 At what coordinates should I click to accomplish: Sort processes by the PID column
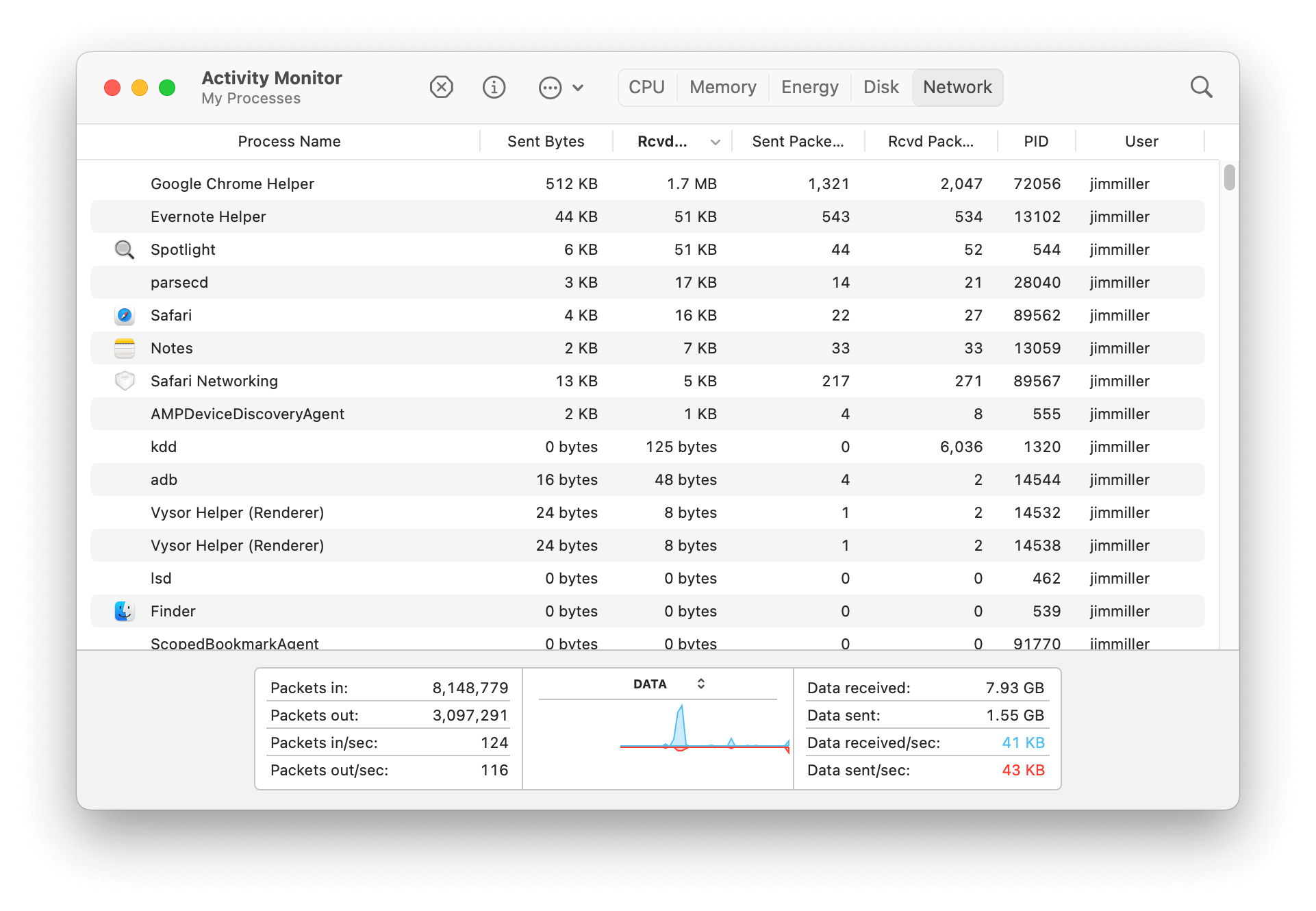(1036, 141)
